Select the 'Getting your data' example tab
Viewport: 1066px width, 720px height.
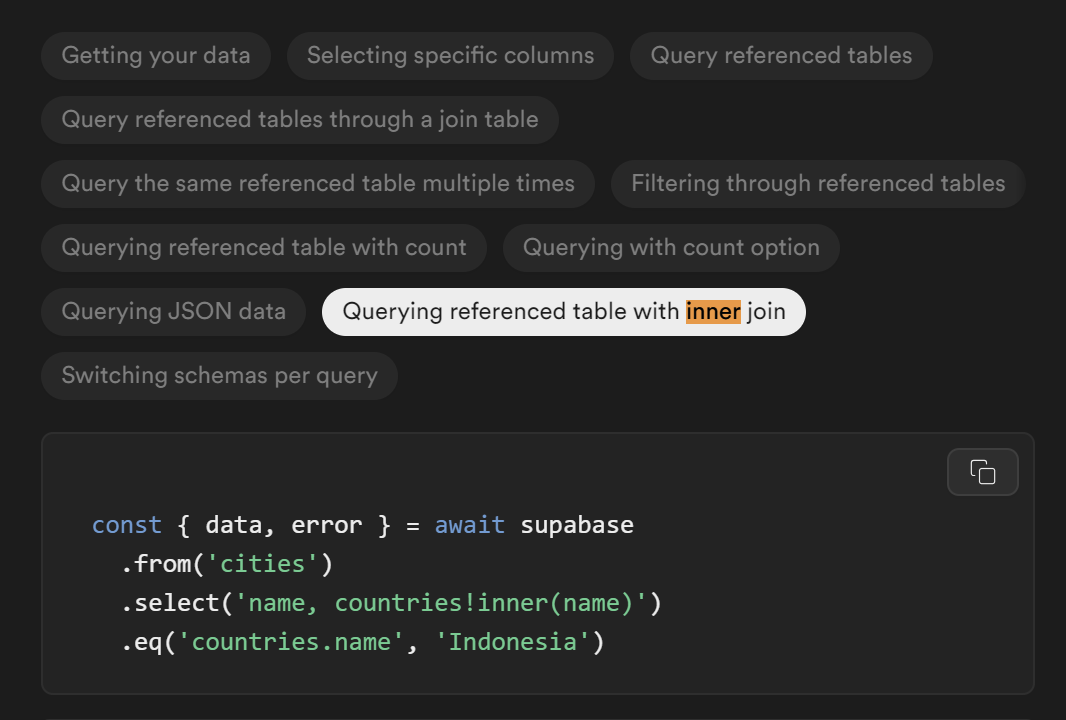[x=156, y=56]
